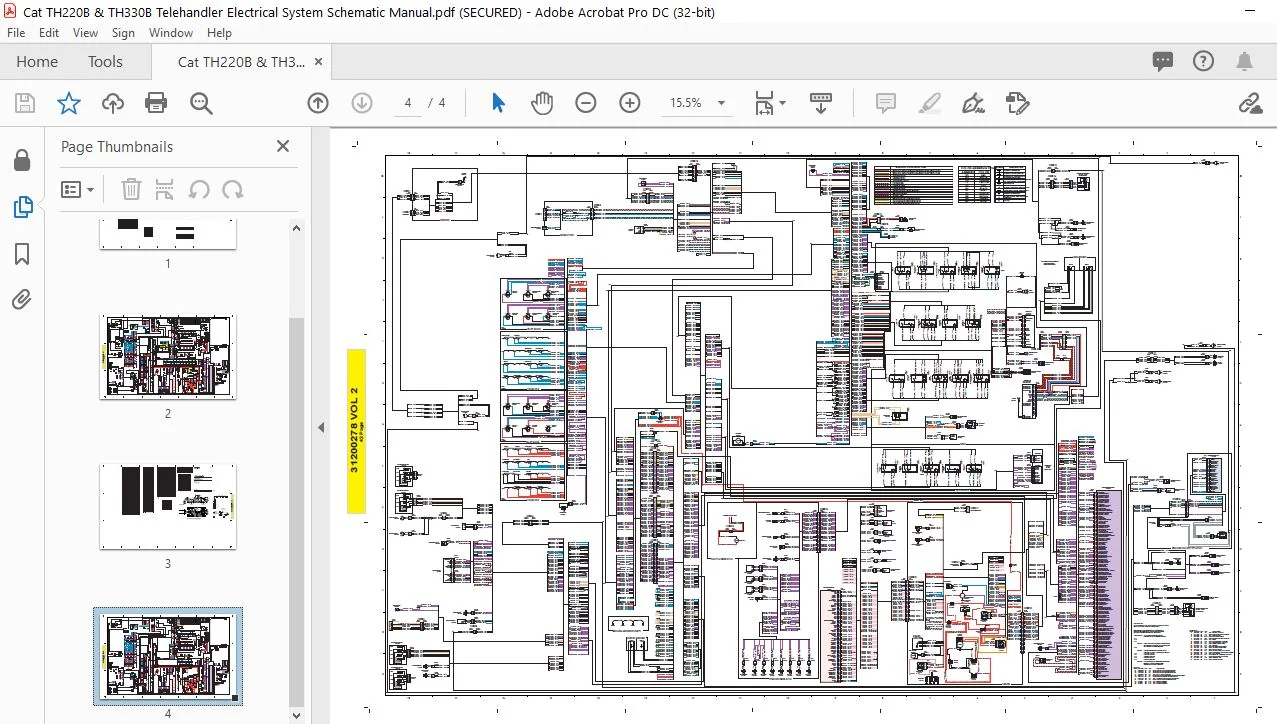Click the current page number field
The image size is (1277, 724).
[x=408, y=103]
